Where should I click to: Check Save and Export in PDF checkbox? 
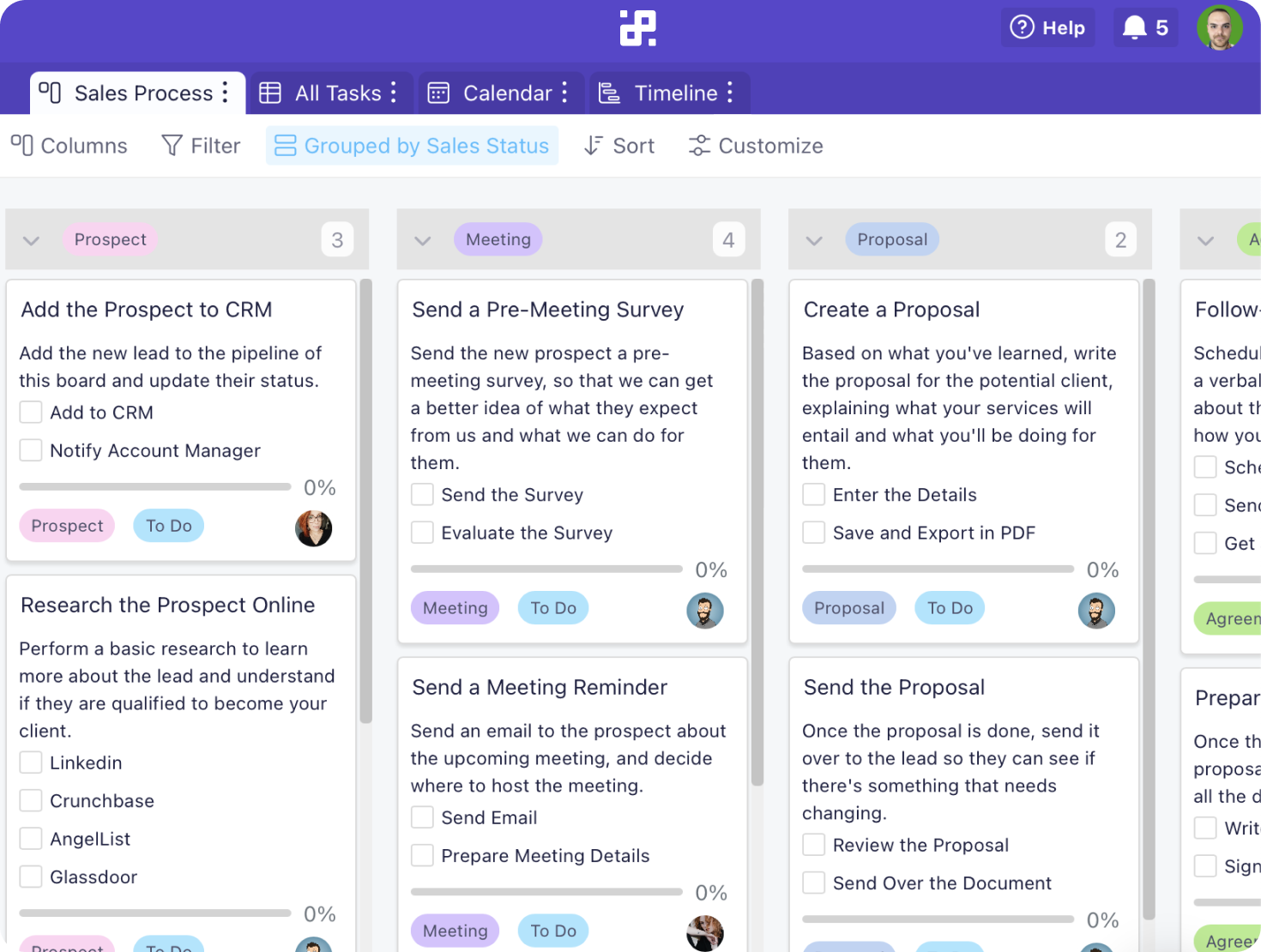pos(813,533)
